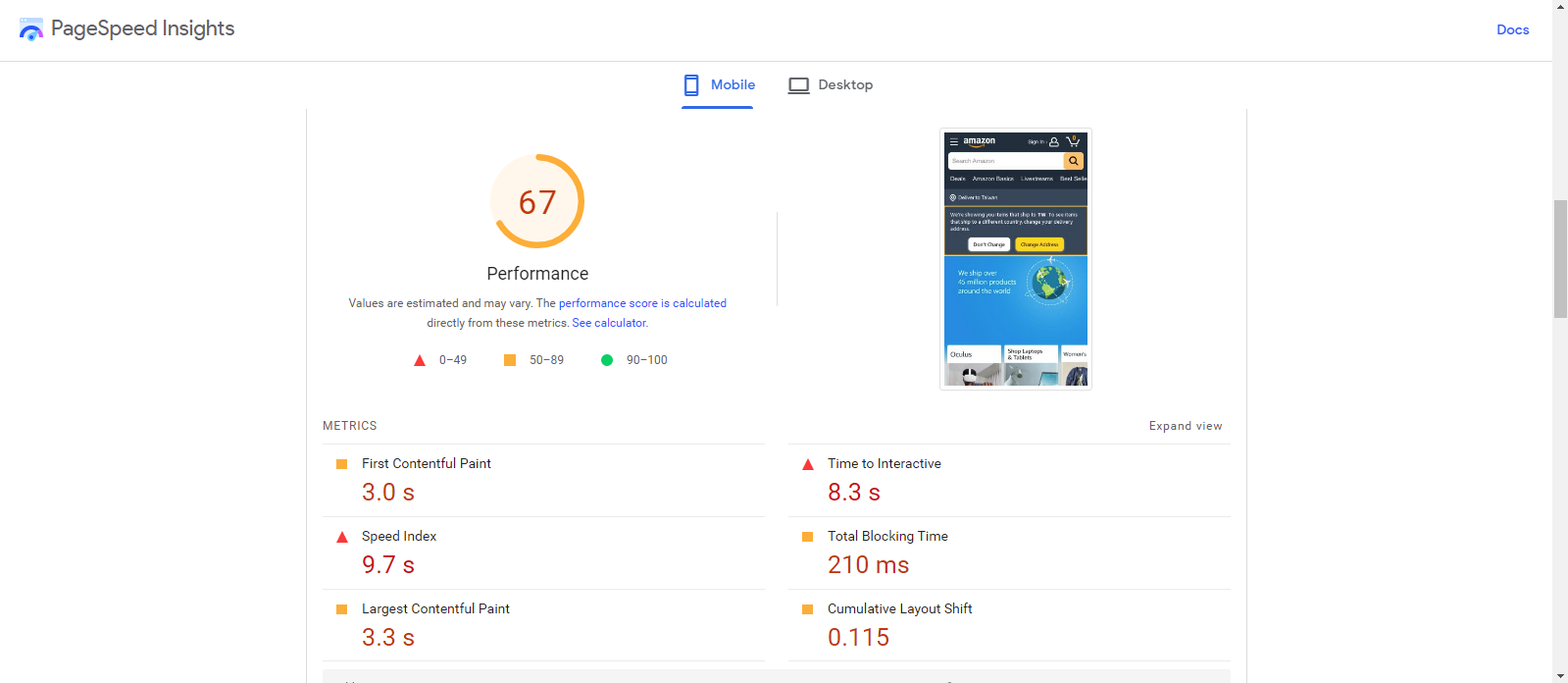The width and height of the screenshot is (1568, 683).
Task: Open the Docs link
Action: 1512,29
